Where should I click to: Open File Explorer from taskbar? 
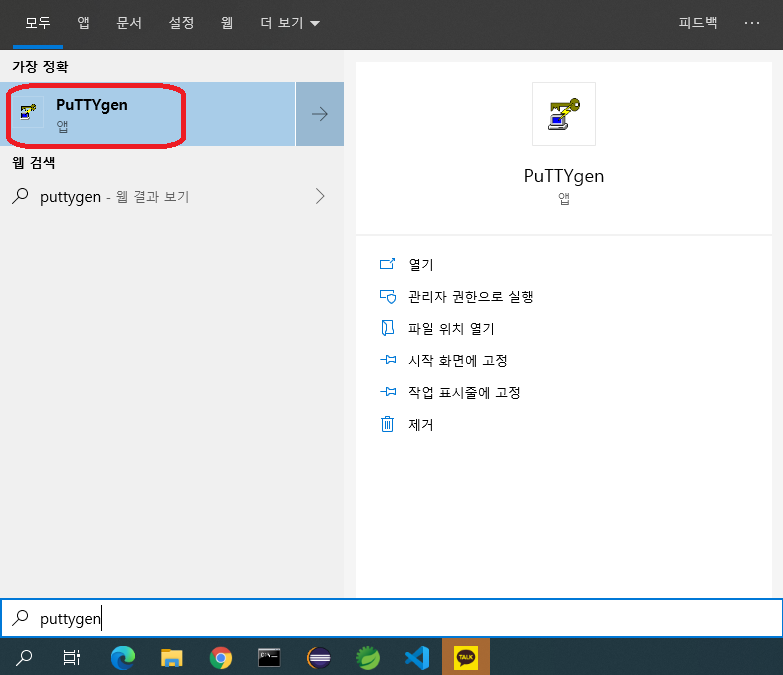point(171,658)
